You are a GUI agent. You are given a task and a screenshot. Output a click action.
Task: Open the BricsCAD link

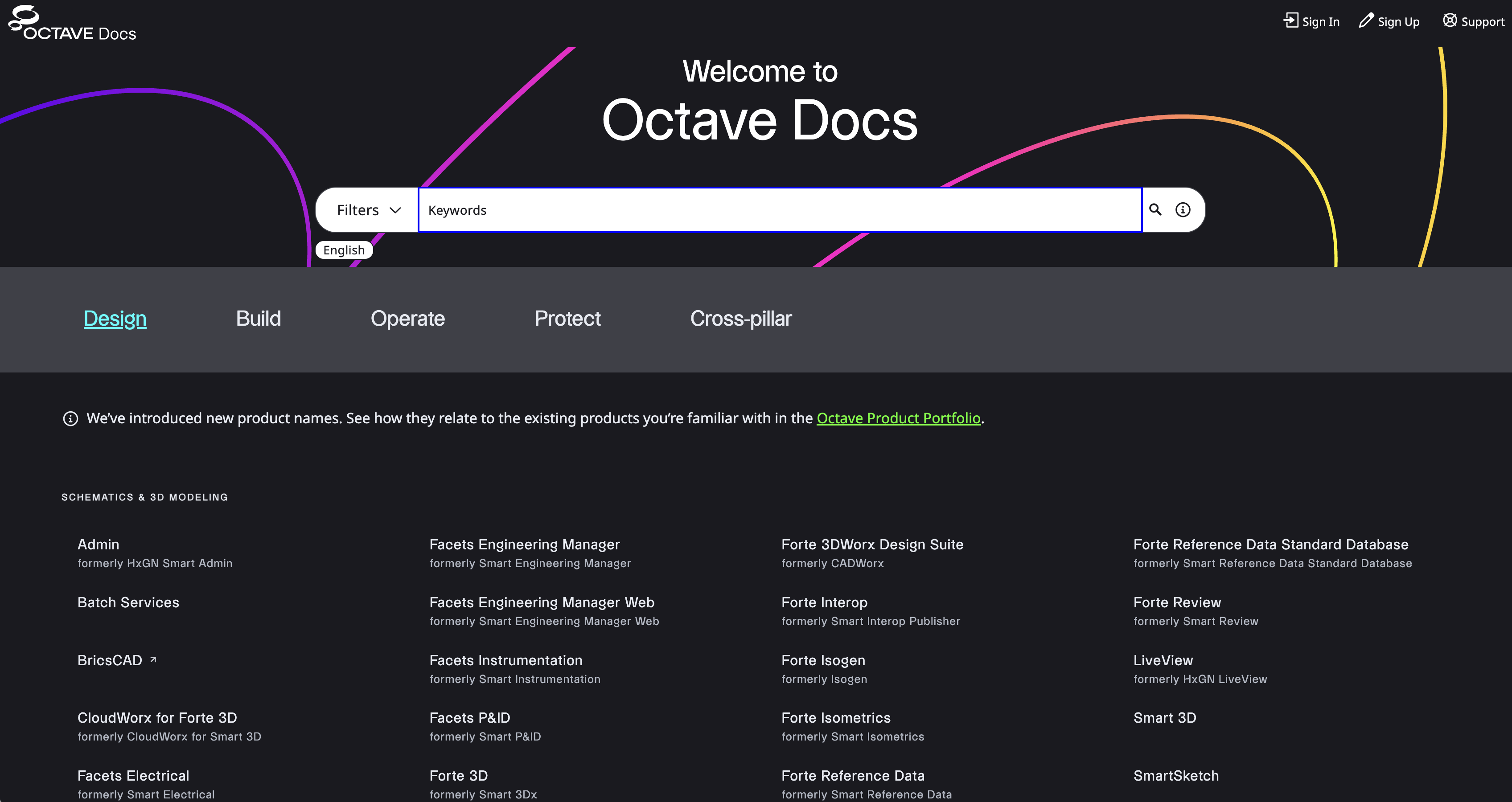pyautogui.click(x=110, y=660)
